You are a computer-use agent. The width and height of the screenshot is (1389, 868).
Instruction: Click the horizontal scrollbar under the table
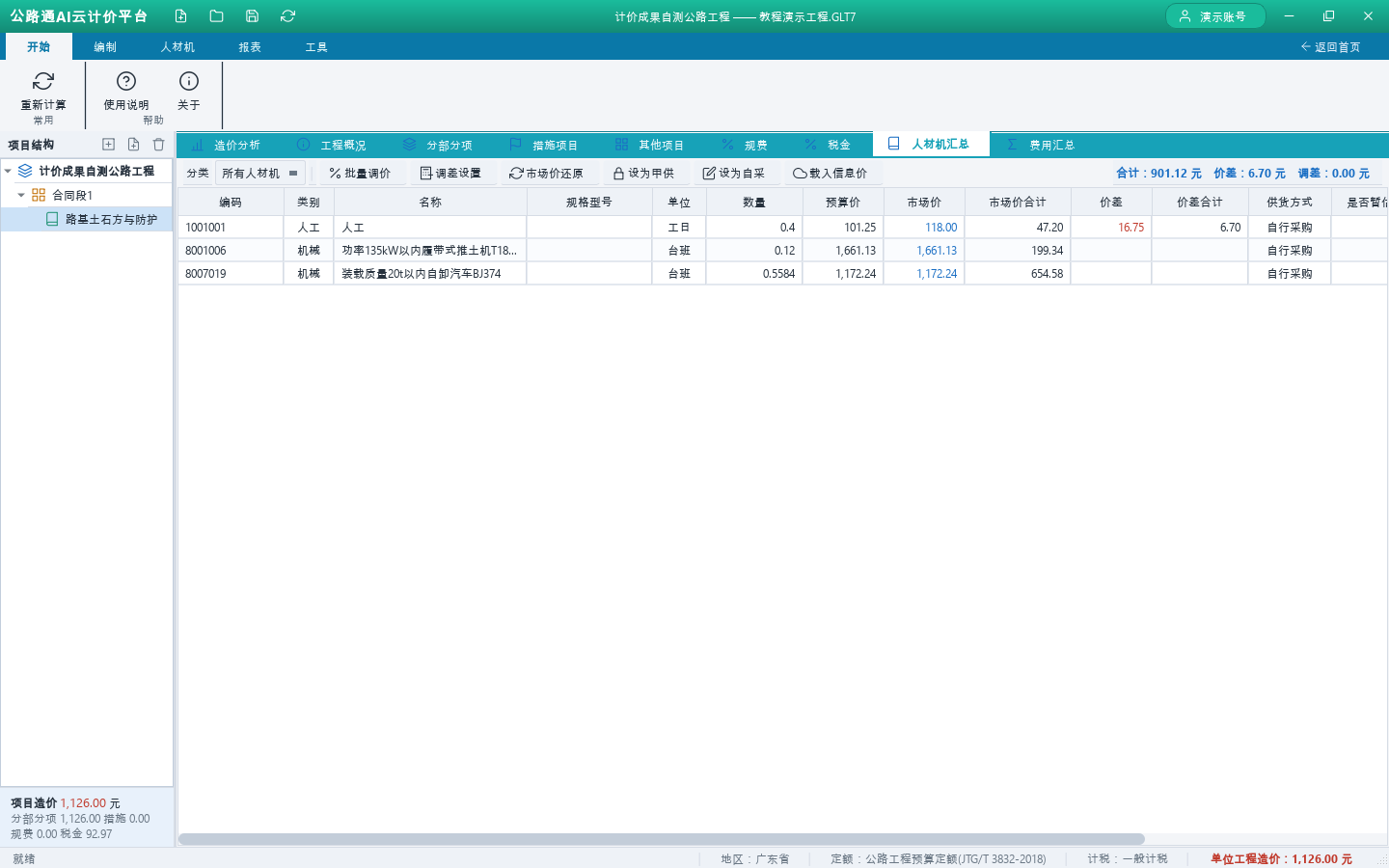[x=662, y=839]
